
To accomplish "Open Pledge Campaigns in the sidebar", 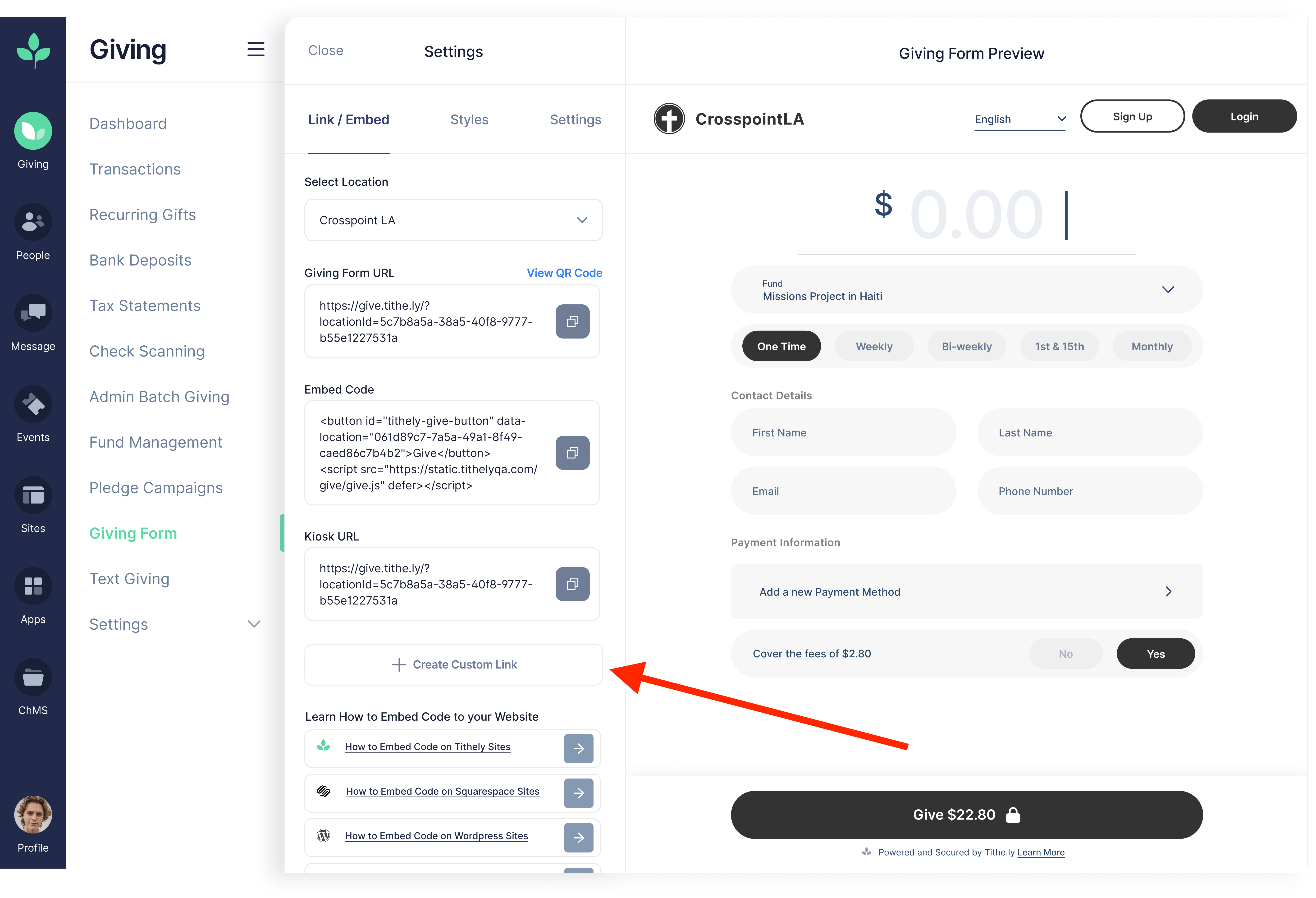I will pos(156,488).
